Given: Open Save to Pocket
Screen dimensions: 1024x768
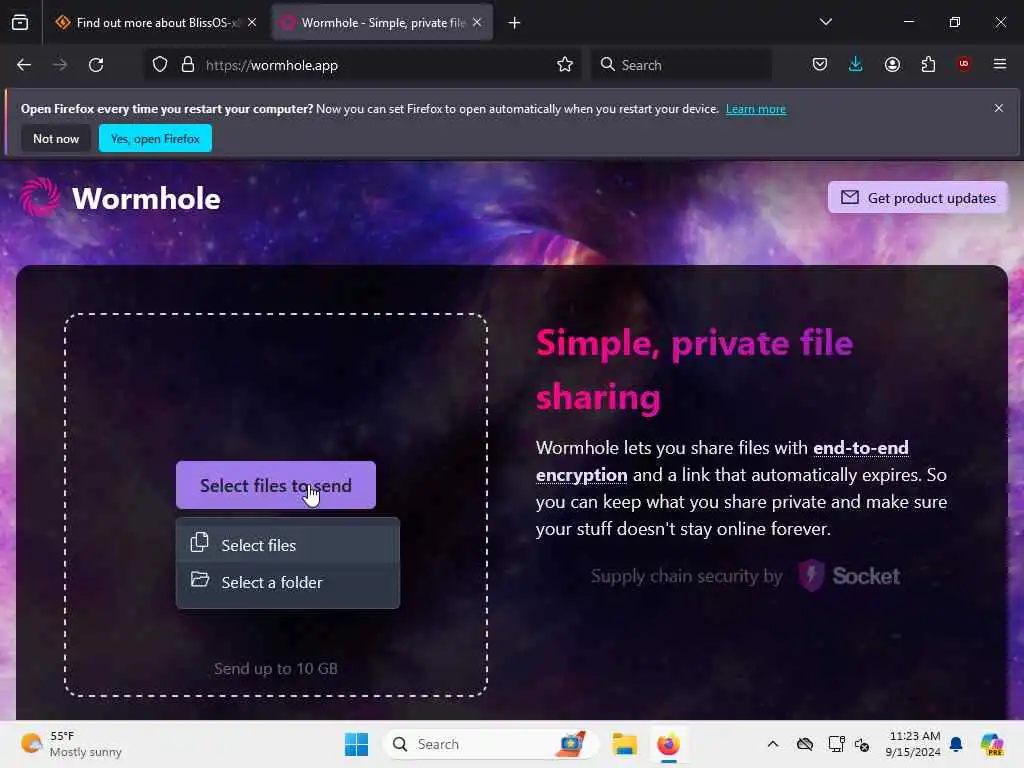Looking at the screenshot, I should (x=820, y=65).
